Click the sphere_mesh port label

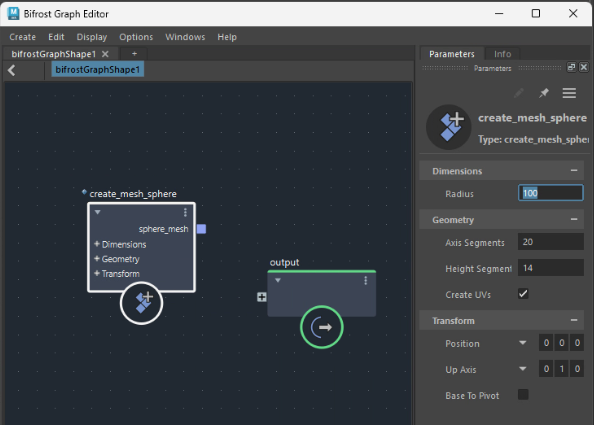(x=163, y=229)
